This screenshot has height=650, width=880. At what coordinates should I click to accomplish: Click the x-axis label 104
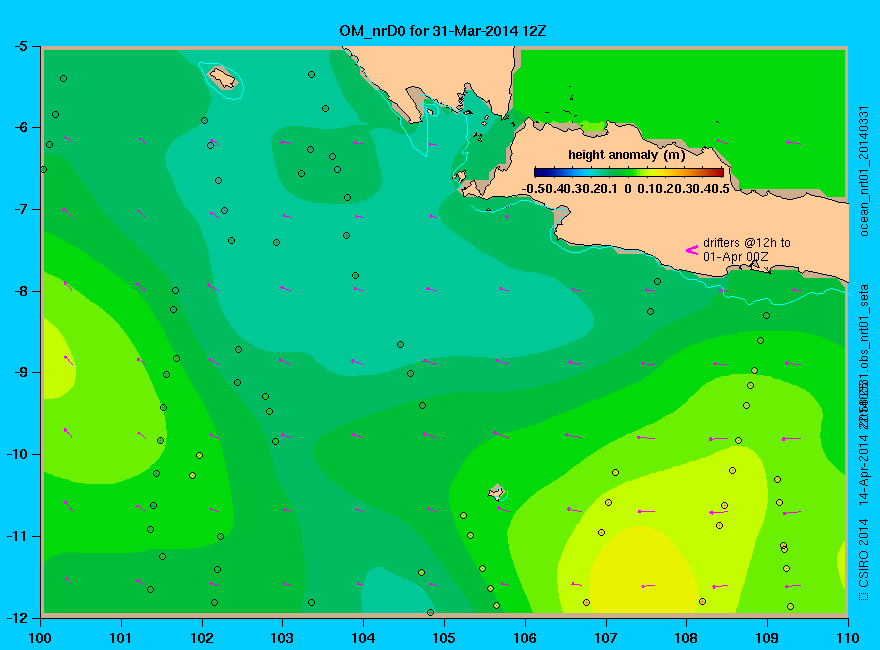point(363,638)
